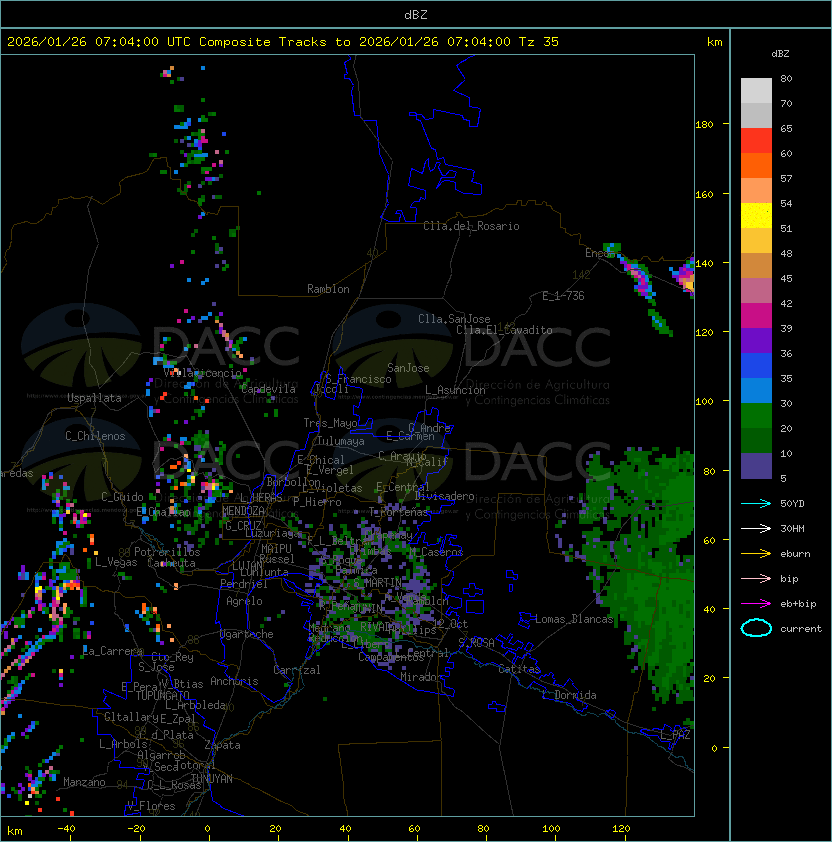Viewport: 832px width, 842px height.
Task: Click the MENDOZA city label
Action: [243, 511]
